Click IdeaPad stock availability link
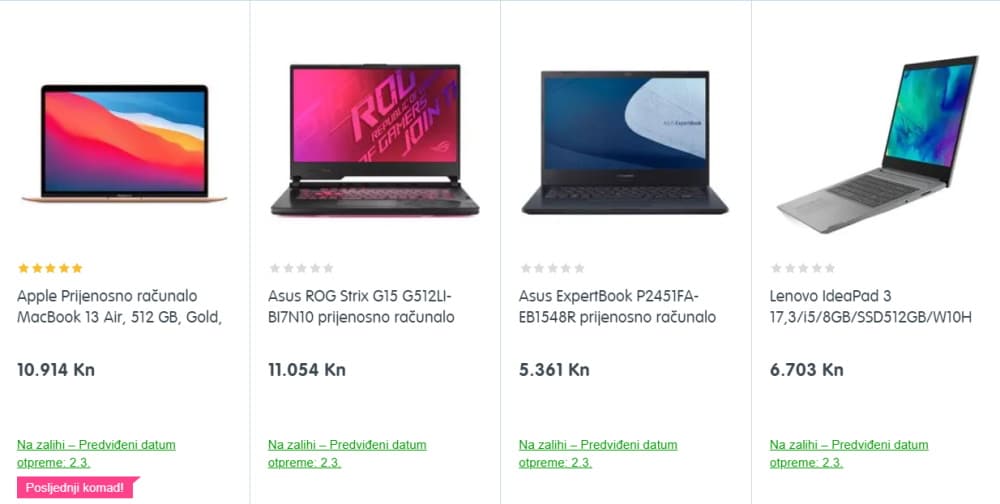This screenshot has height=504, width=1000. (x=849, y=453)
